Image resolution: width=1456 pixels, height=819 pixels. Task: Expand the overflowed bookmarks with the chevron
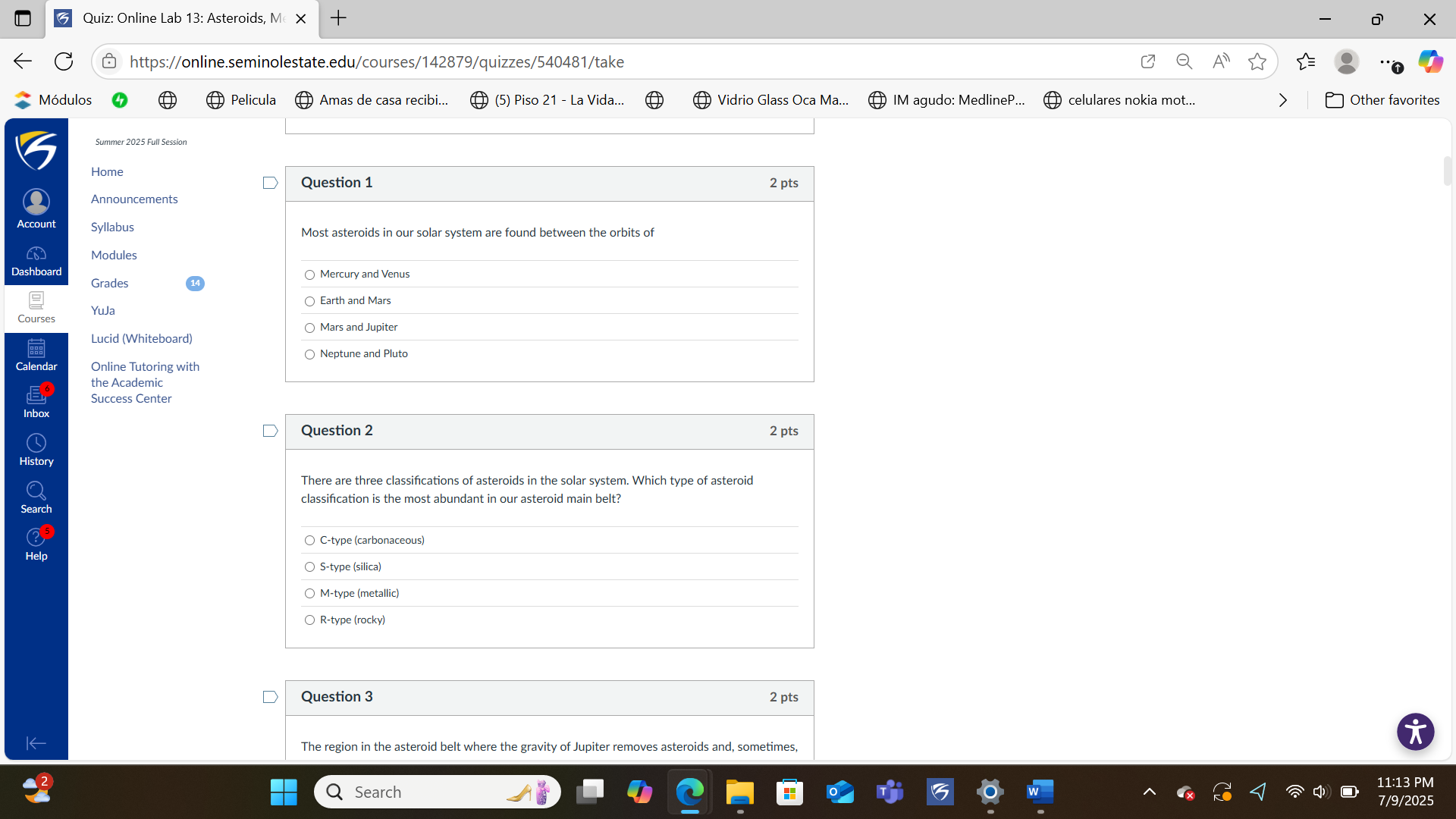(1282, 99)
